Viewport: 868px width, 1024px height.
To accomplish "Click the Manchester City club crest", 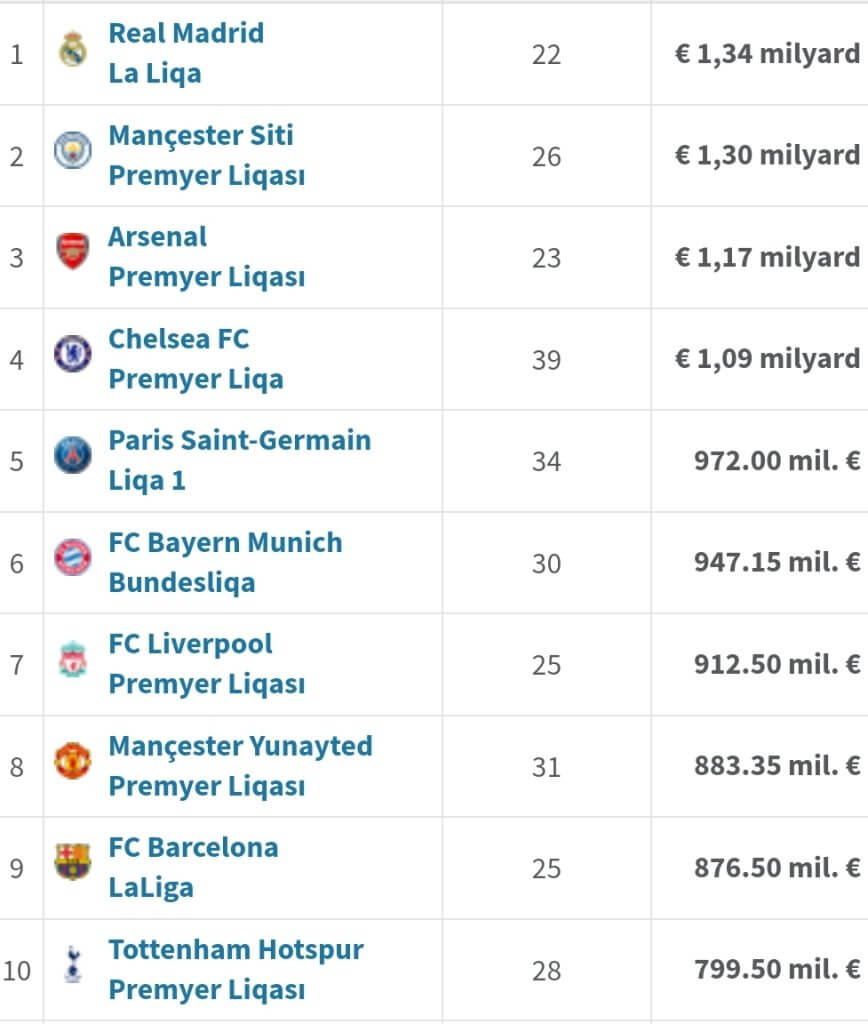I will click(x=73, y=151).
